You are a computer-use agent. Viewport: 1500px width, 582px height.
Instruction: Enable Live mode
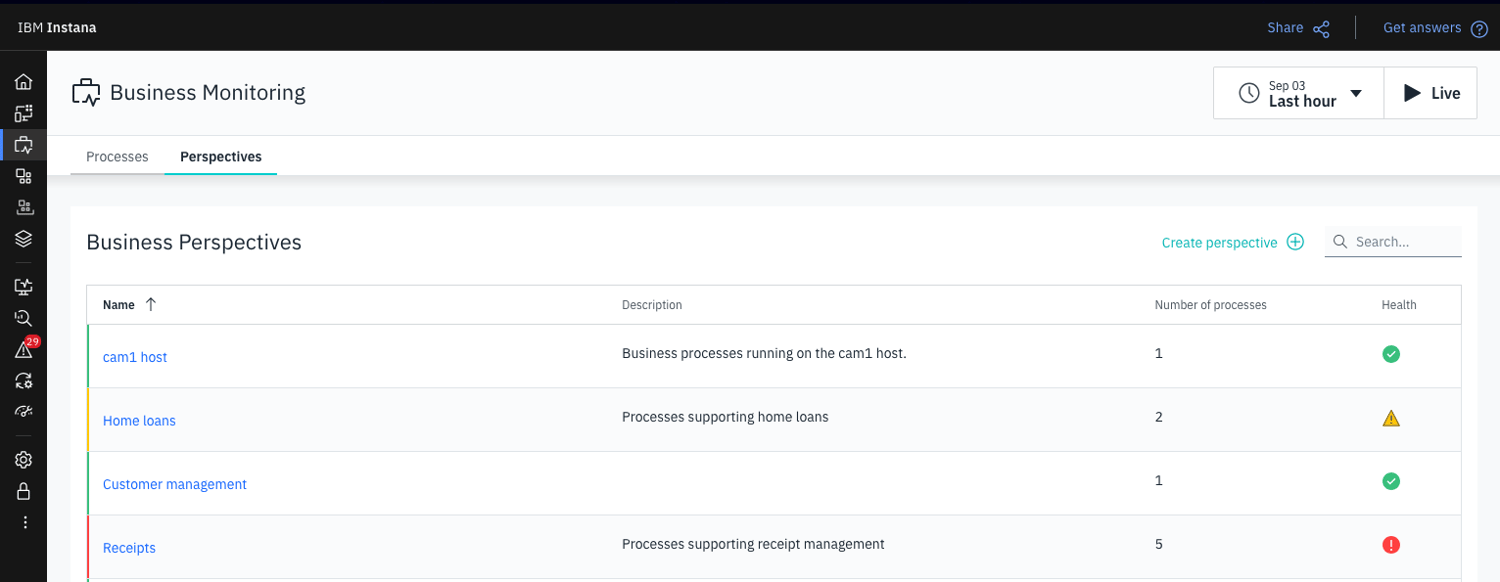coord(1430,92)
